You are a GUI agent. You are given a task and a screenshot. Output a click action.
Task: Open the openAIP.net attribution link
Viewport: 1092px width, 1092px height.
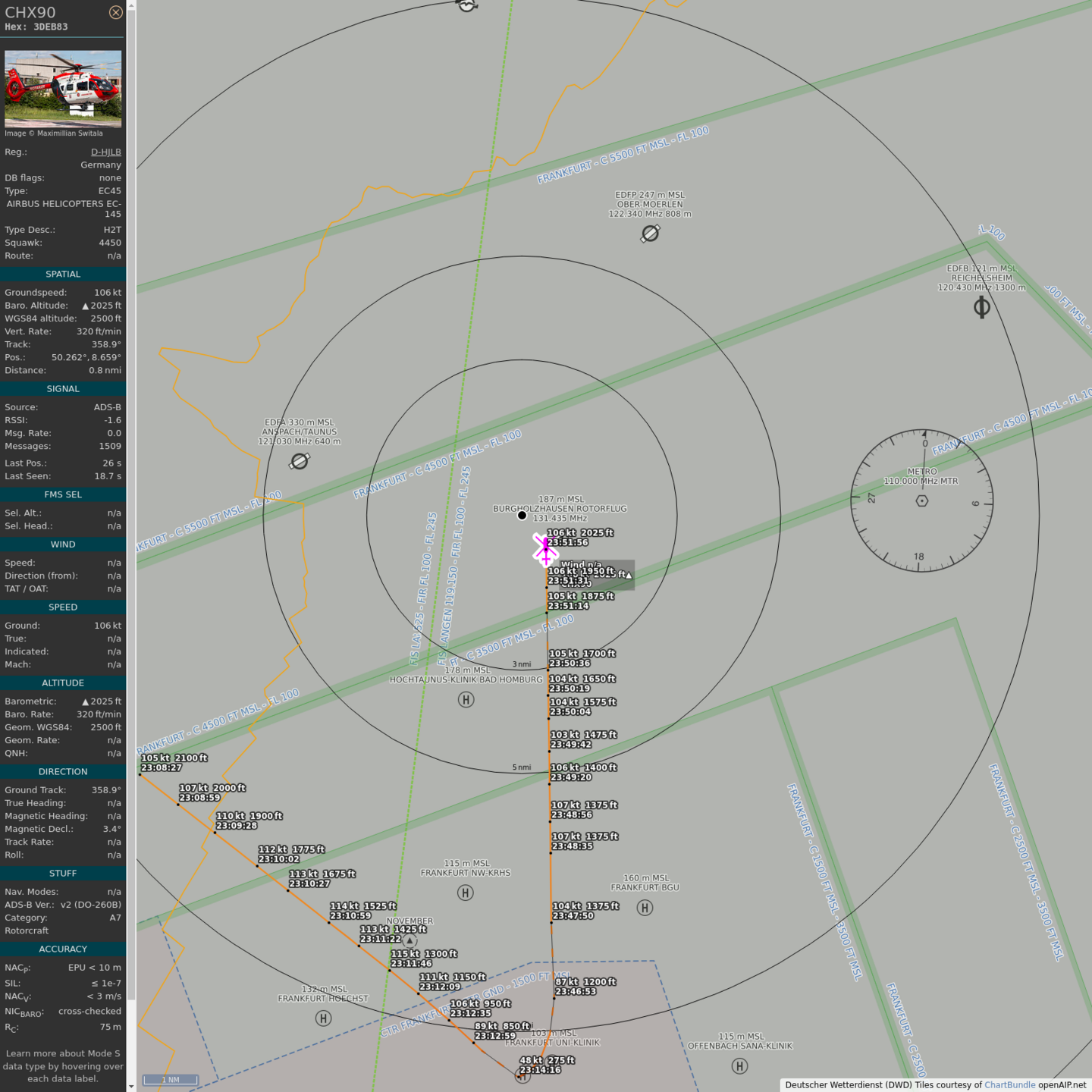click(1062, 1085)
